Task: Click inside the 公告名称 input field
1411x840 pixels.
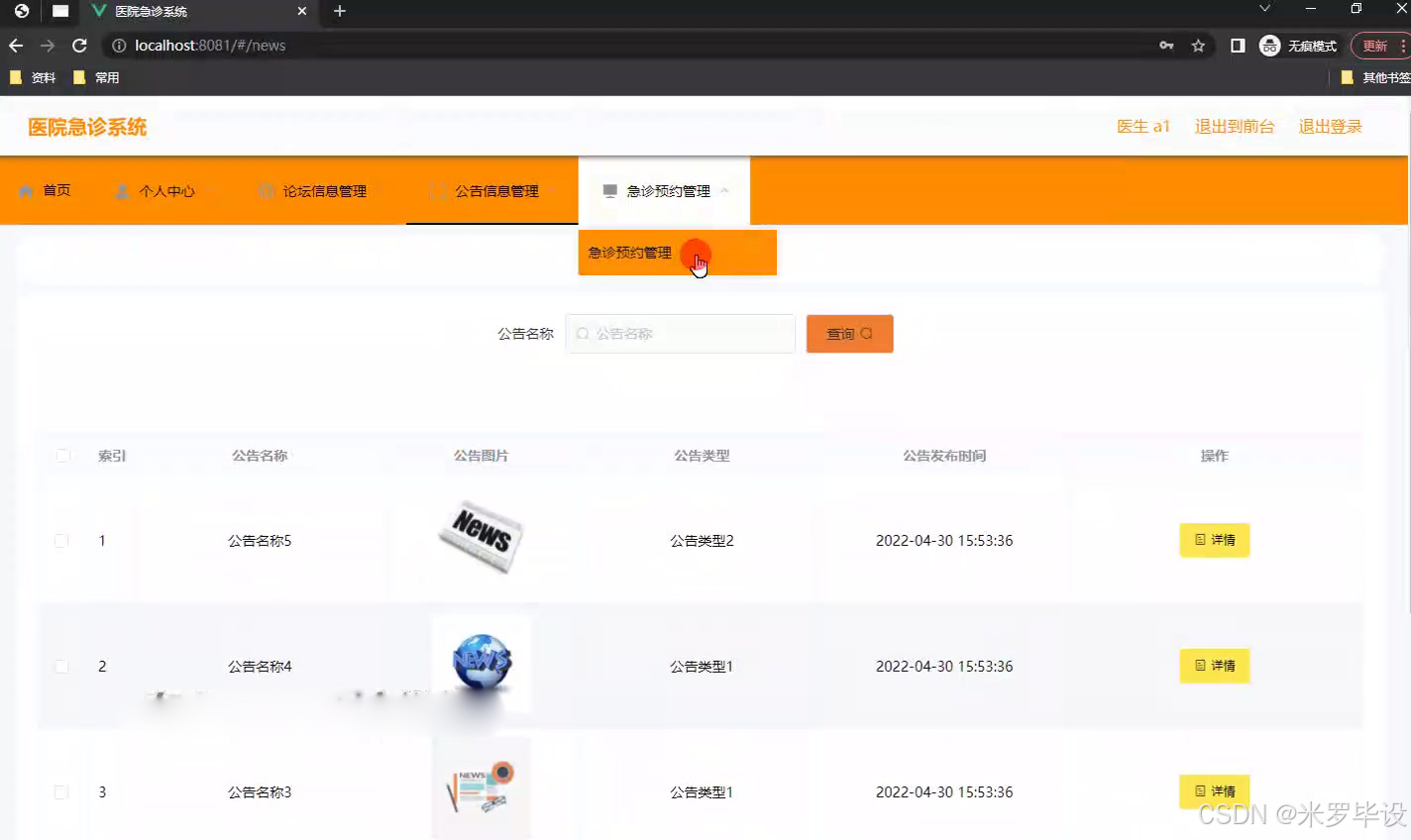Action: [x=680, y=334]
